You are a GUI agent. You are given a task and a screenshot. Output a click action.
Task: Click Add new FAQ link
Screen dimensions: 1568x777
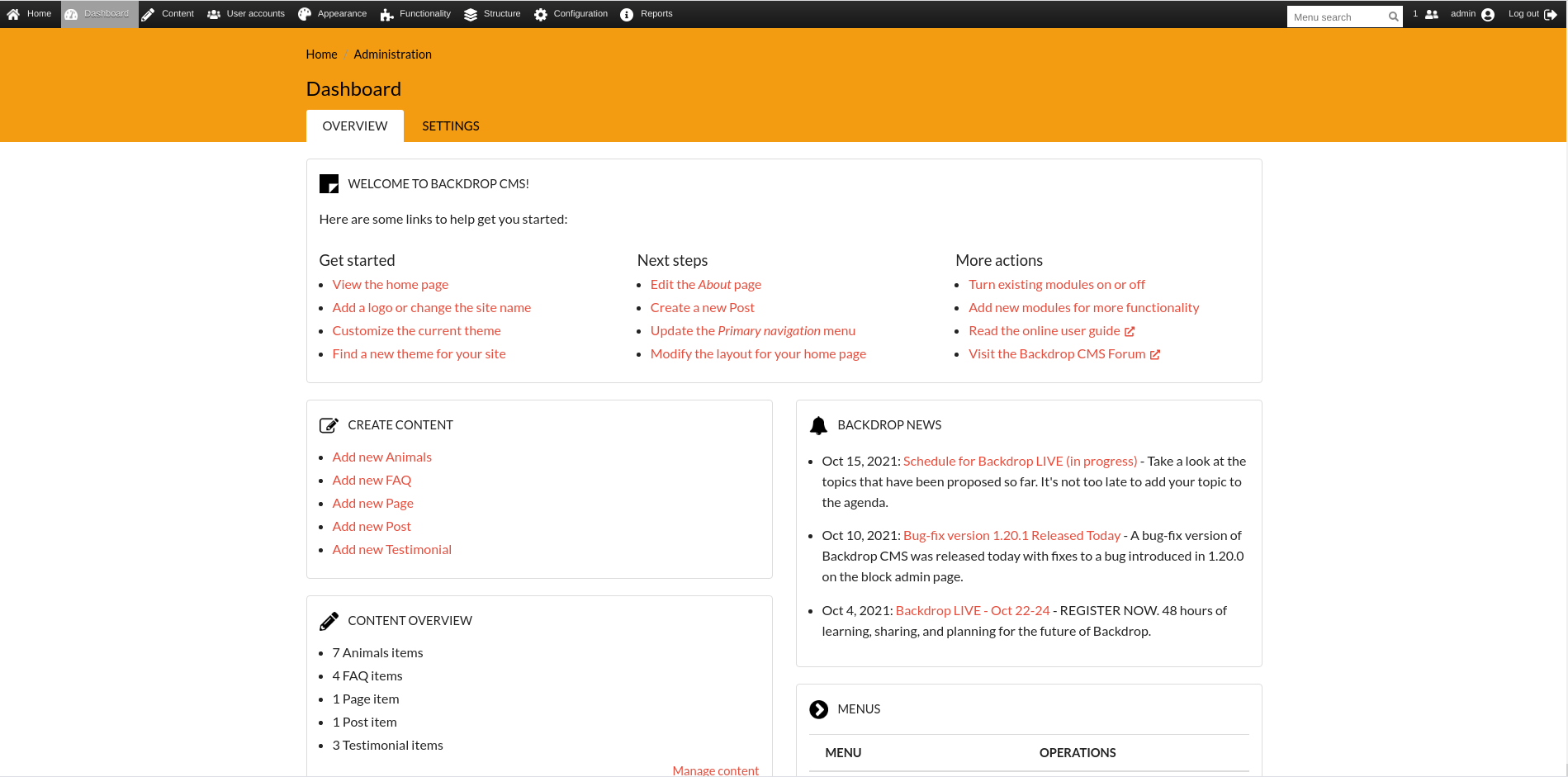372,480
